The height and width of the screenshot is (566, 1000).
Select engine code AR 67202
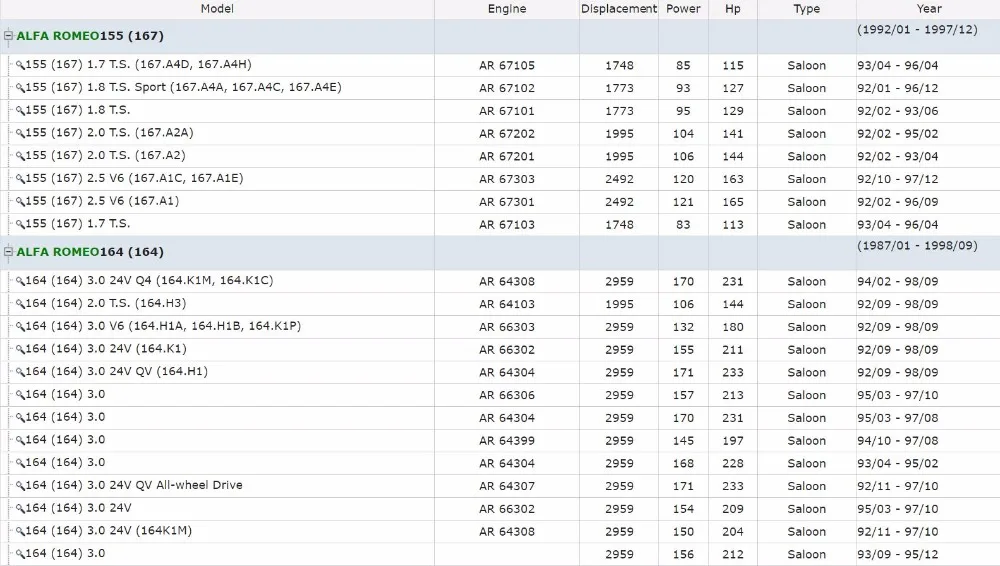507,133
